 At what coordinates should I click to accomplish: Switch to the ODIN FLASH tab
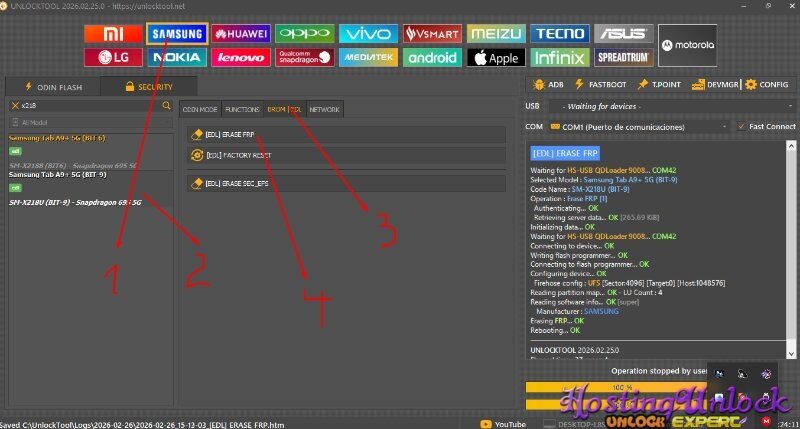[53, 87]
